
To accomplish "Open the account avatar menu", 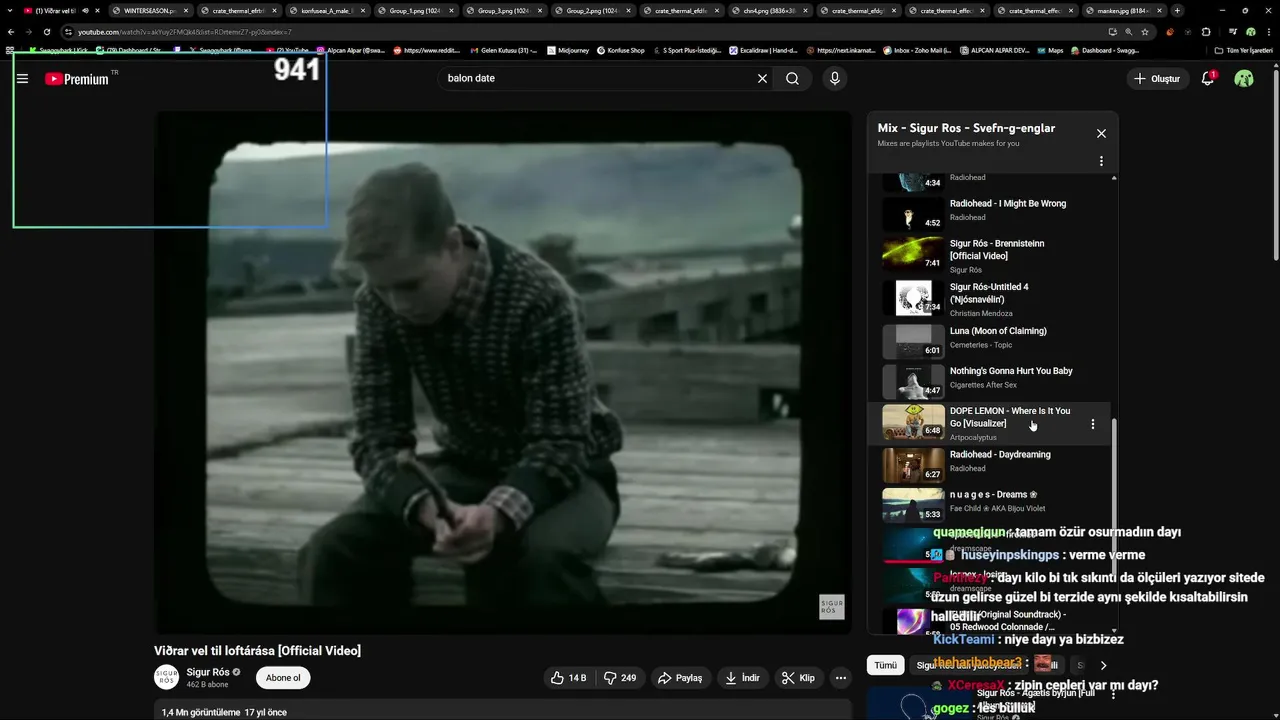I will [x=1244, y=78].
